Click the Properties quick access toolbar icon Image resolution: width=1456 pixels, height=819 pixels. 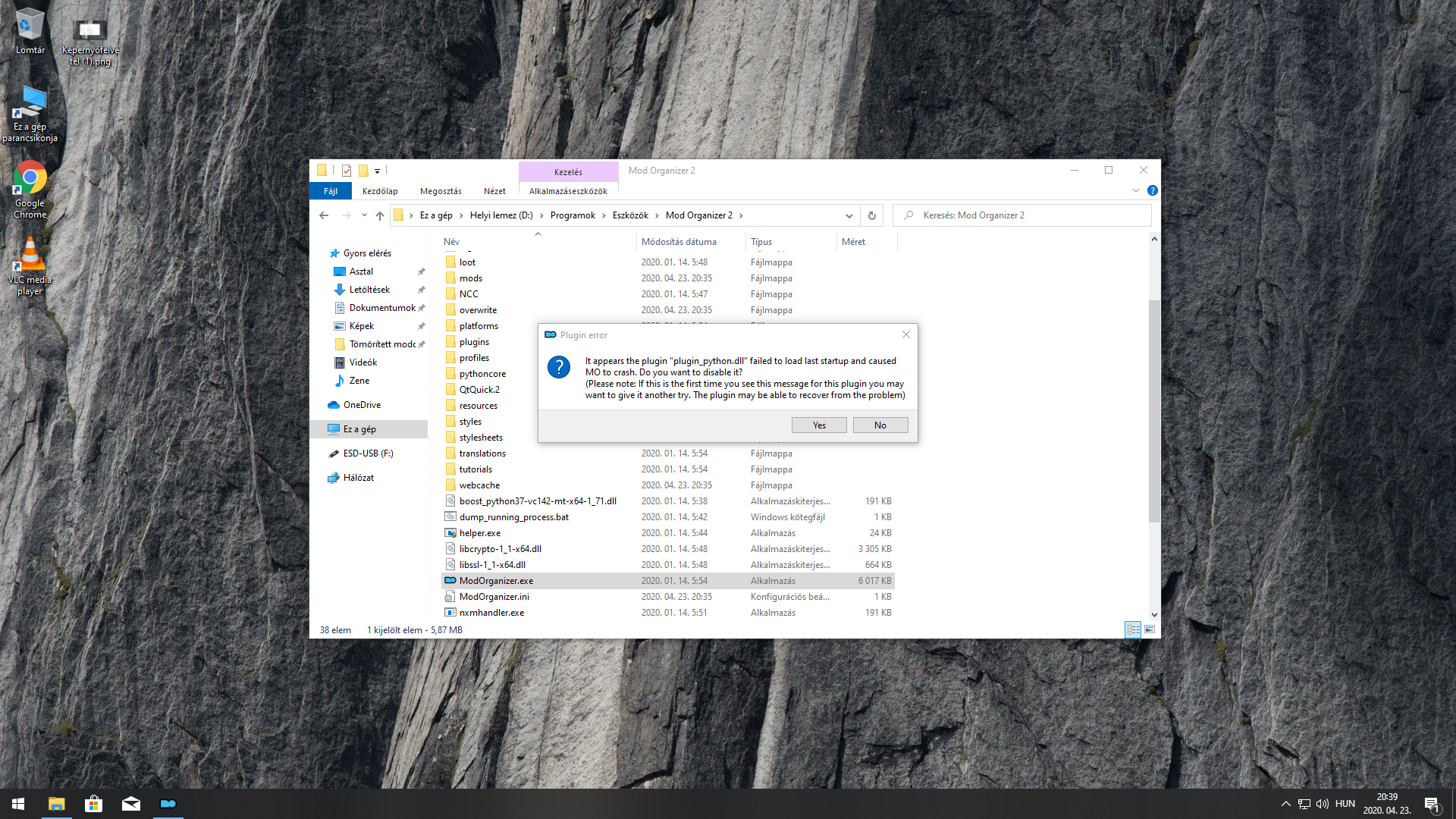click(x=347, y=171)
